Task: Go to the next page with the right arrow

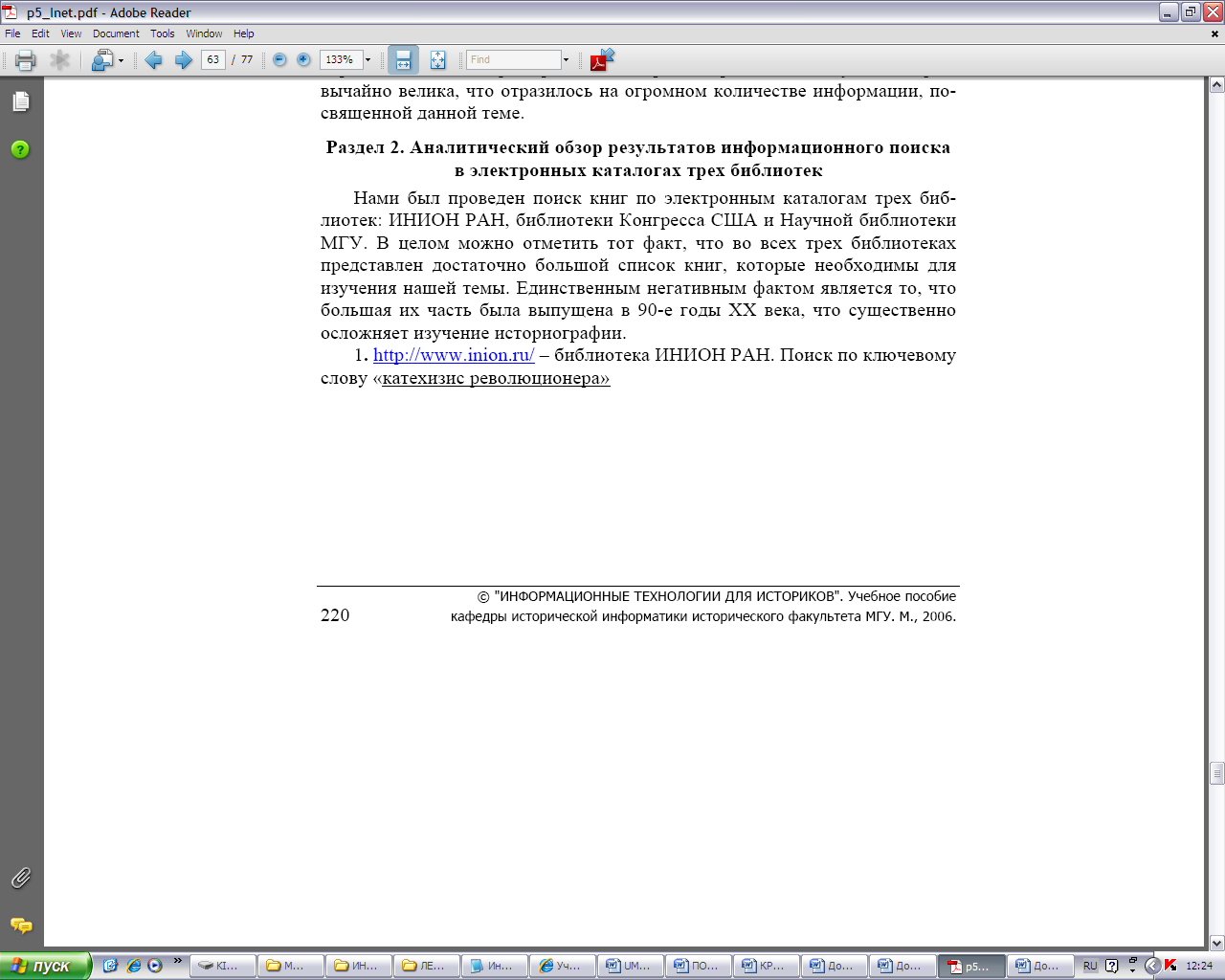Action: 183,60
